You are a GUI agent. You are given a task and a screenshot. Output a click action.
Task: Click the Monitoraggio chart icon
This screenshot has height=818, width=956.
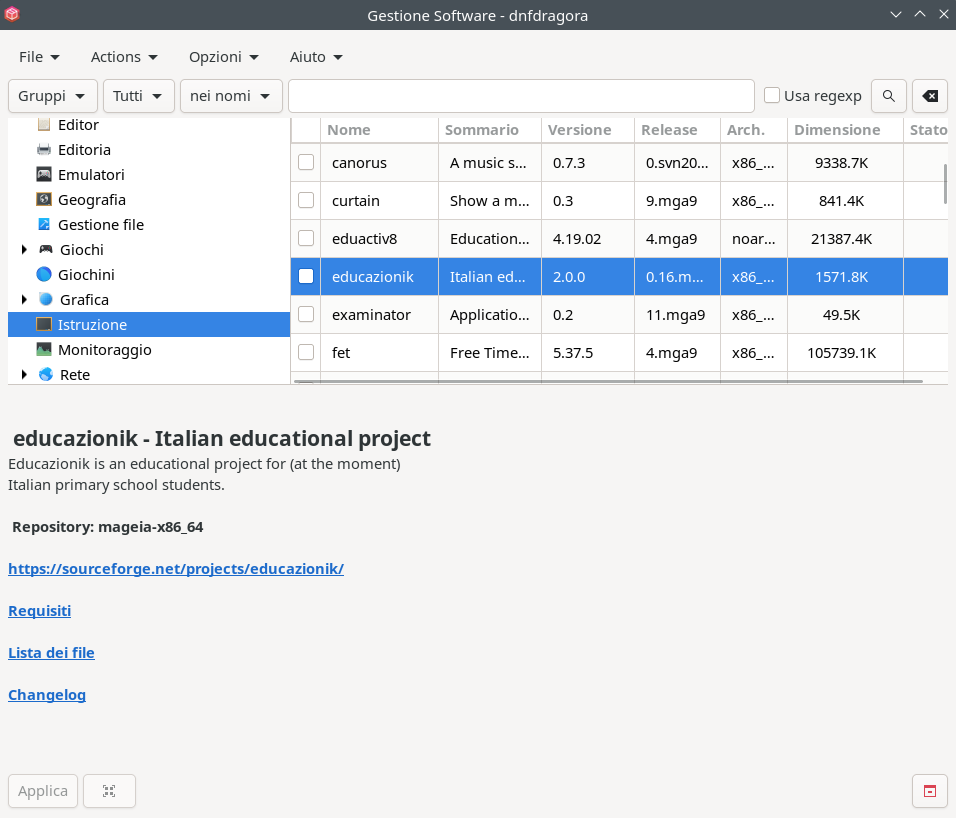[x=44, y=349]
